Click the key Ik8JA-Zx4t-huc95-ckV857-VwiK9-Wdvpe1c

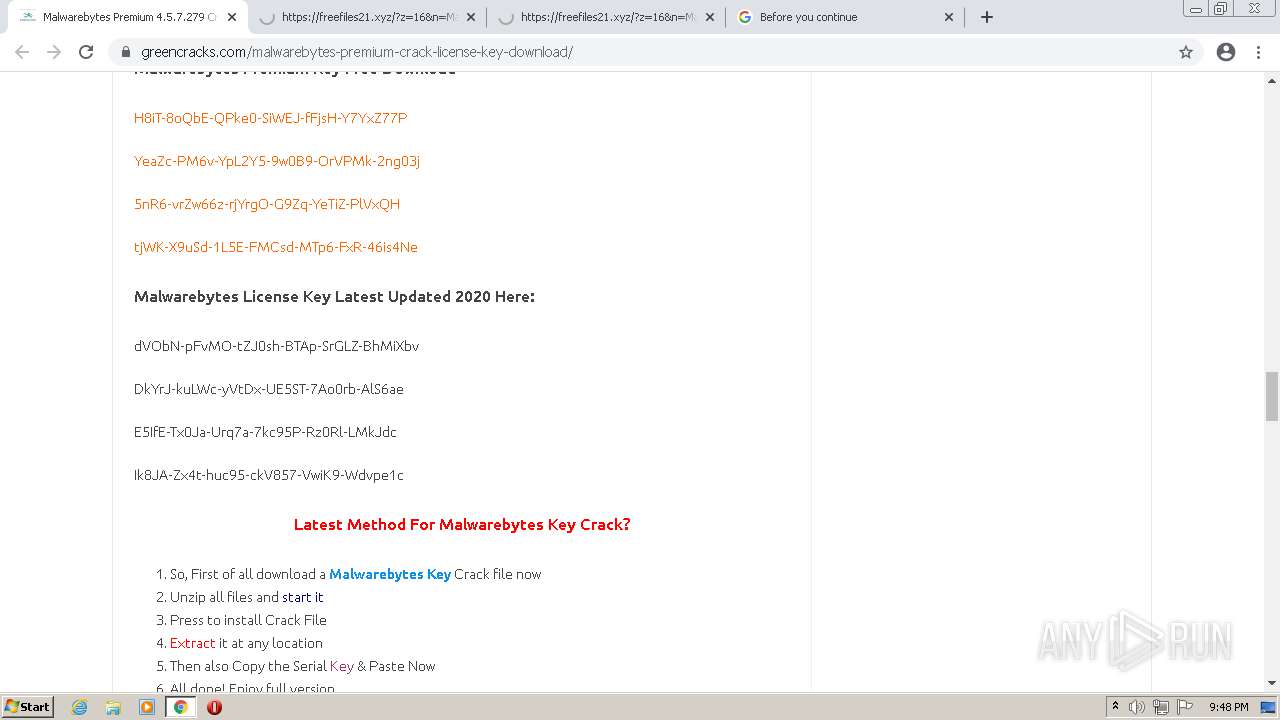click(x=269, y=475)
